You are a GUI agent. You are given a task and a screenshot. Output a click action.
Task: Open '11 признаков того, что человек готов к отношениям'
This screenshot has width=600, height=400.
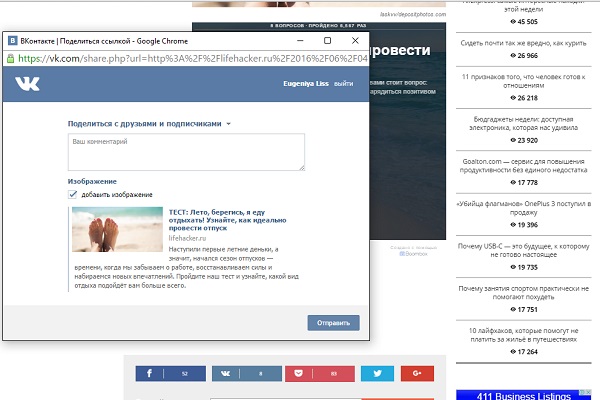tap(523, 81)
